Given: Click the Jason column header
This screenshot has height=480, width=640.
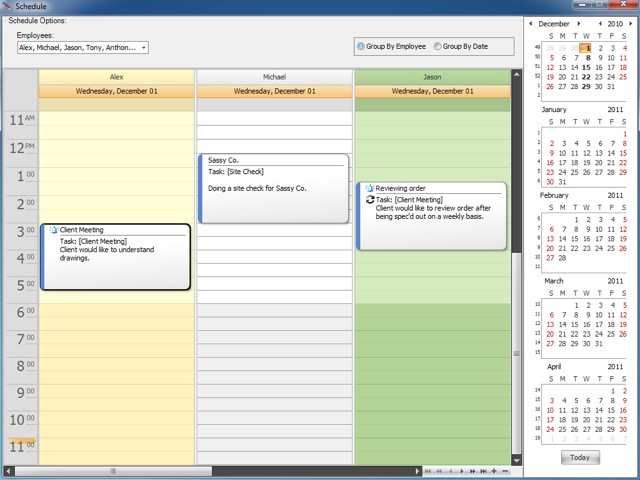Looking at the screenshot, I should pyautogui.click(x=432, y=76).
